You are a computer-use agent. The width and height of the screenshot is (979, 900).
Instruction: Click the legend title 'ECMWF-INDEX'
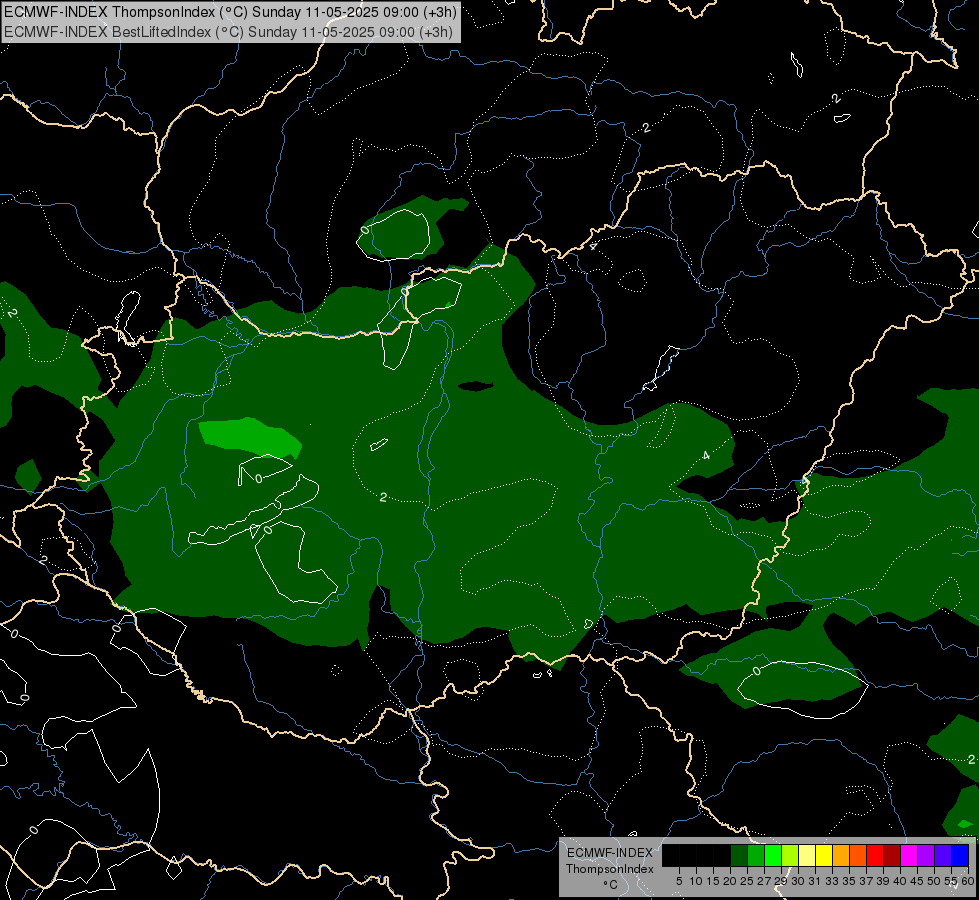(610, 853)
